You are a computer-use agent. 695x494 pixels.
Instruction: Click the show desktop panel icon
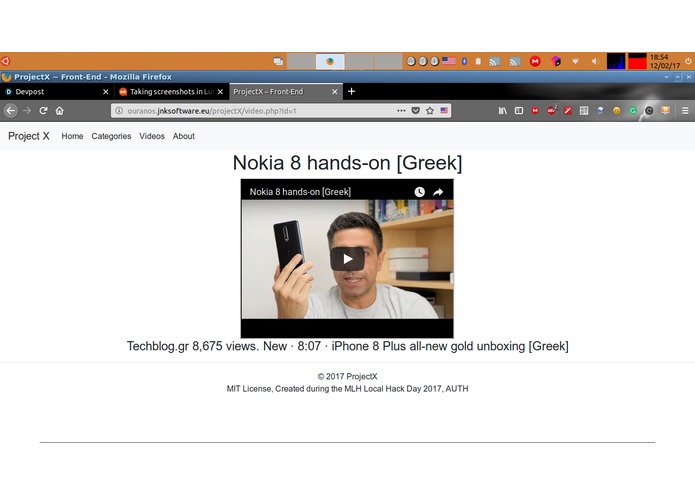[278, 61]
